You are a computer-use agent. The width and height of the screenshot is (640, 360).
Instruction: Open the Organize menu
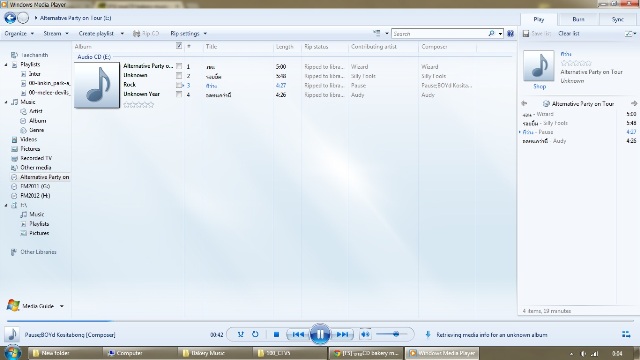point(19,33)
